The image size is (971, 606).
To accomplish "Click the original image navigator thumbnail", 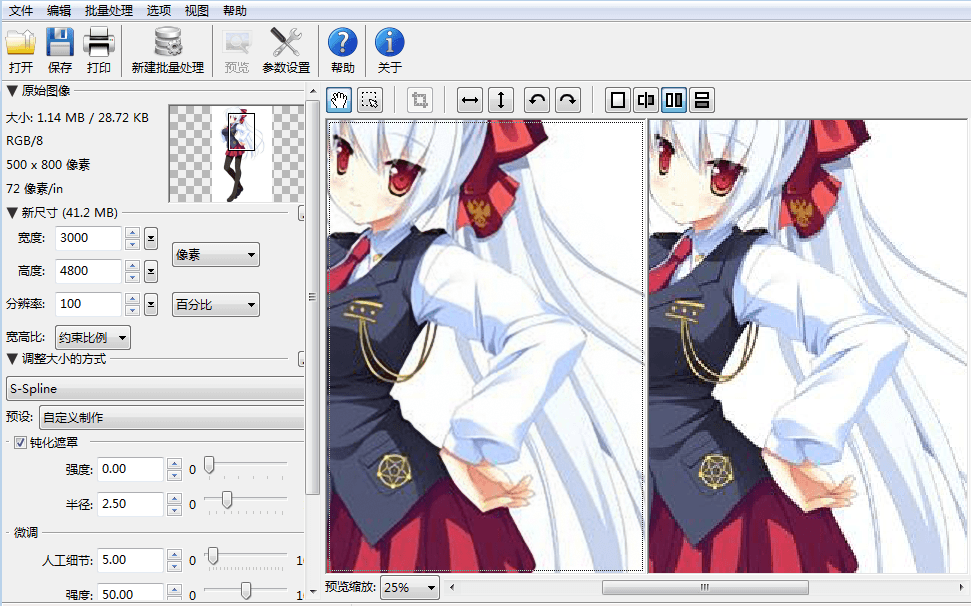I will coord(236,154).
